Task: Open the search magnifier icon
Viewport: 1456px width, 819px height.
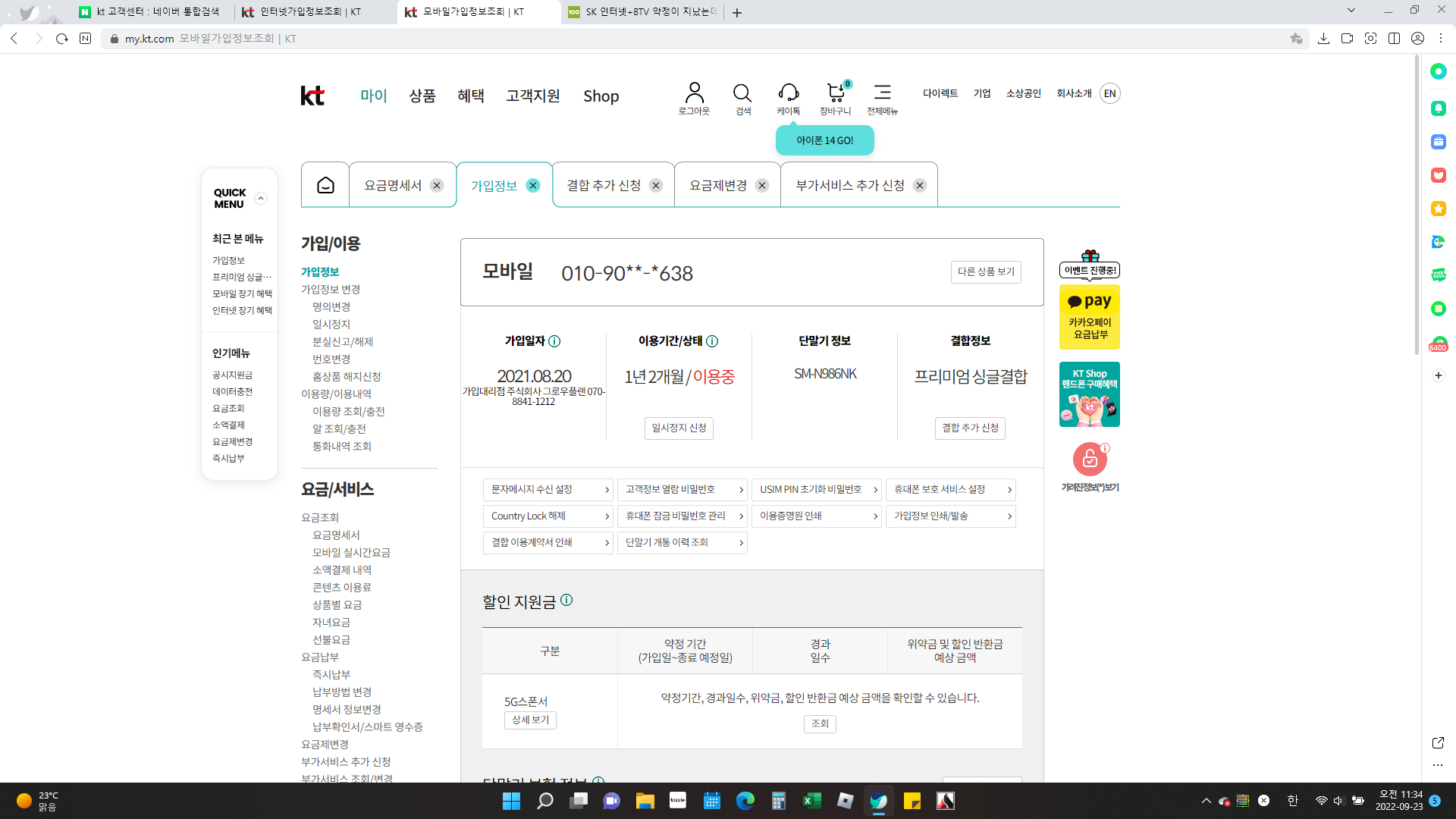Action: tap(742, 93)
